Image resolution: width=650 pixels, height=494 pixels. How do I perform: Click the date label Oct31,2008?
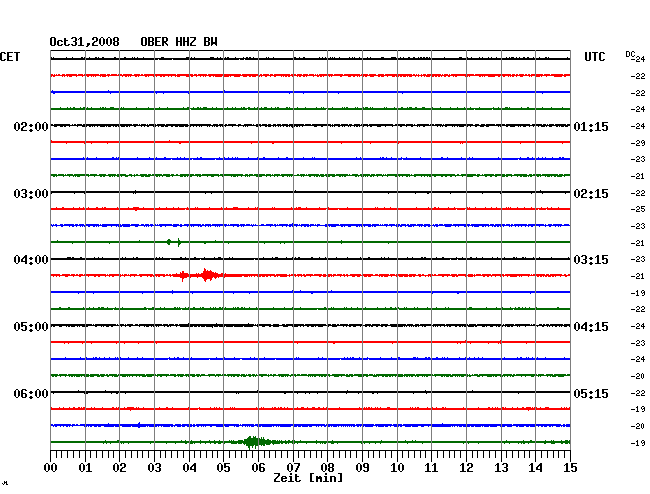[85, 42]
